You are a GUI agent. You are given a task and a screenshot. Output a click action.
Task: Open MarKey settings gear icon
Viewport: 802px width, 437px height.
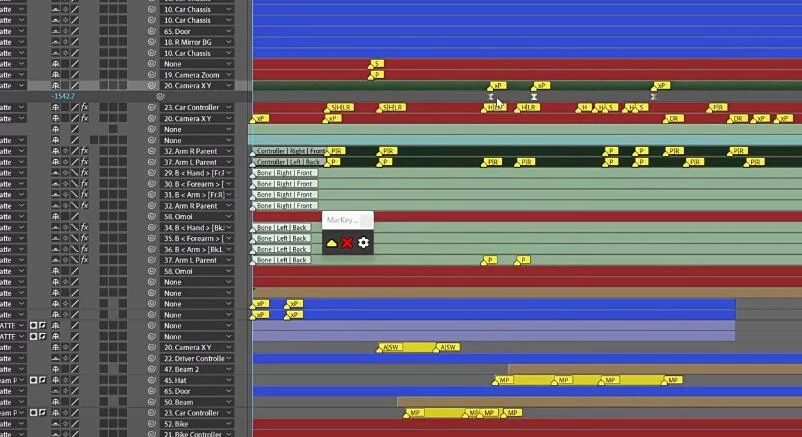pos(363,243)
